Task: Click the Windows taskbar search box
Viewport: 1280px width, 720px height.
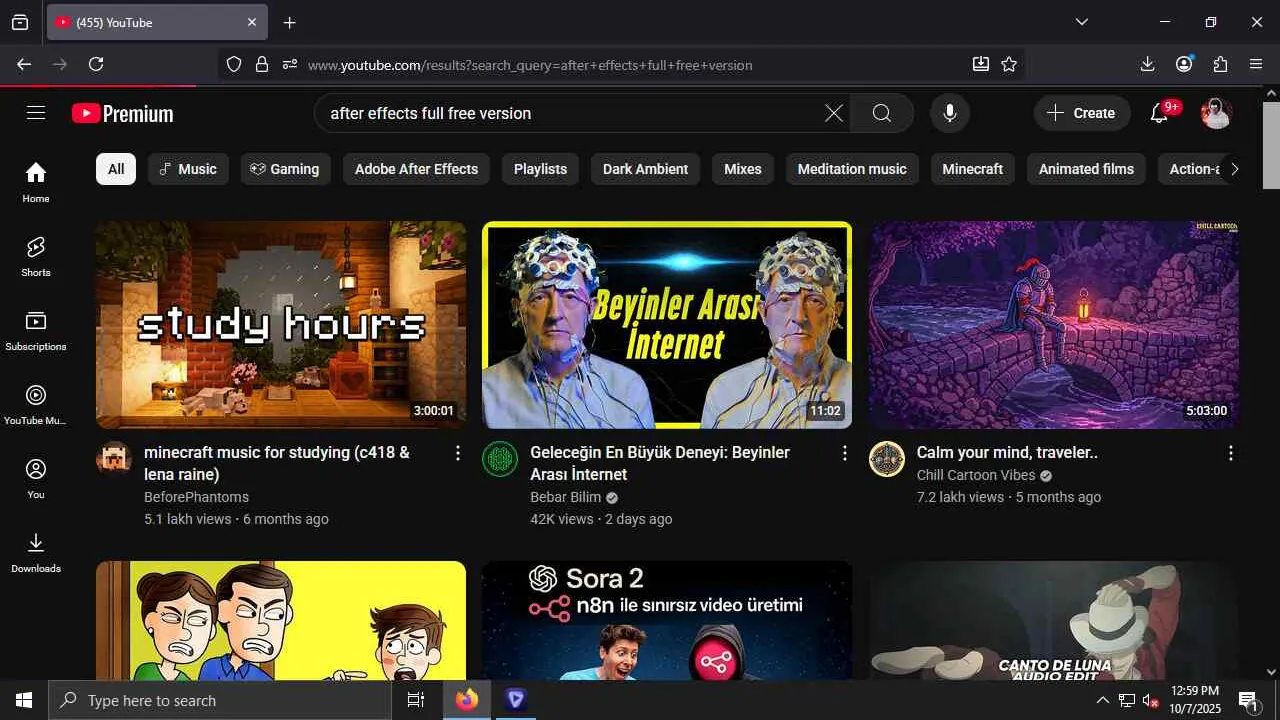Action: [x=220, y=700]
